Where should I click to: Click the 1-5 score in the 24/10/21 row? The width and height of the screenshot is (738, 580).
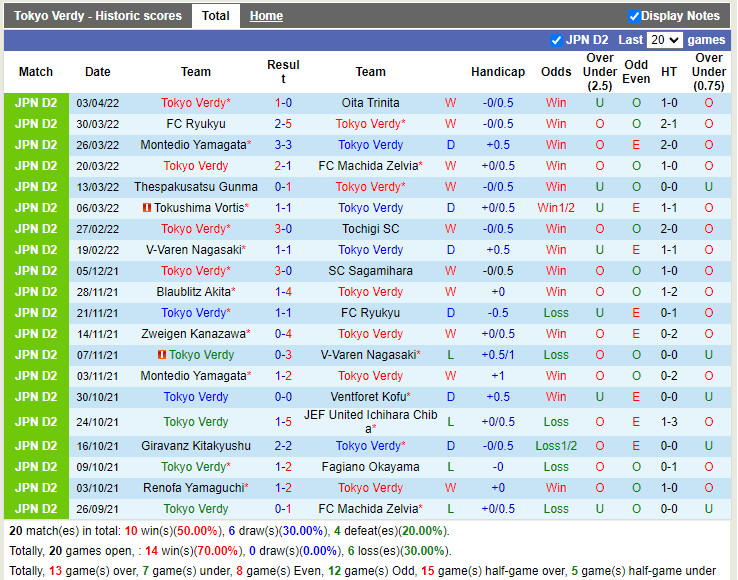(283, 422)
